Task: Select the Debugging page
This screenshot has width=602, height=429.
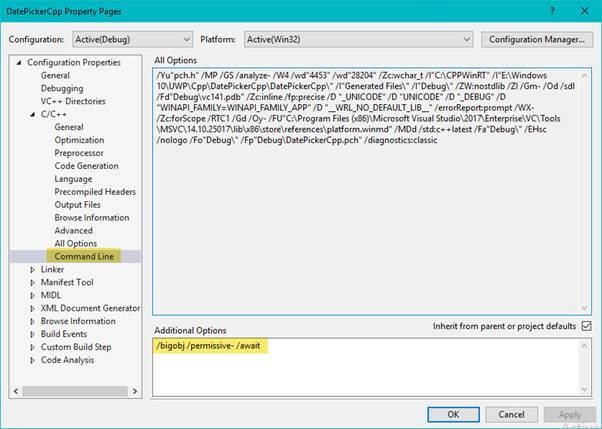Action: click(62, 88)
